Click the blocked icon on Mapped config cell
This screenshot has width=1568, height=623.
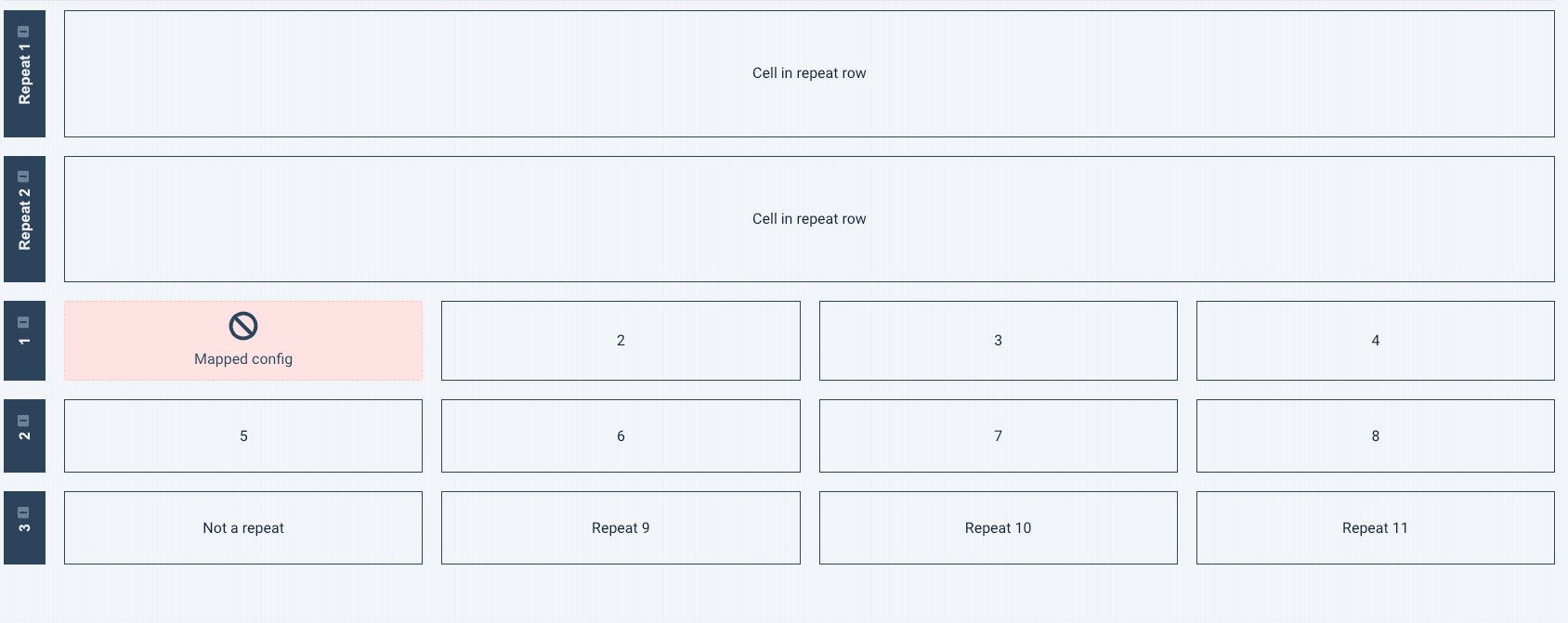pos(242,326)
